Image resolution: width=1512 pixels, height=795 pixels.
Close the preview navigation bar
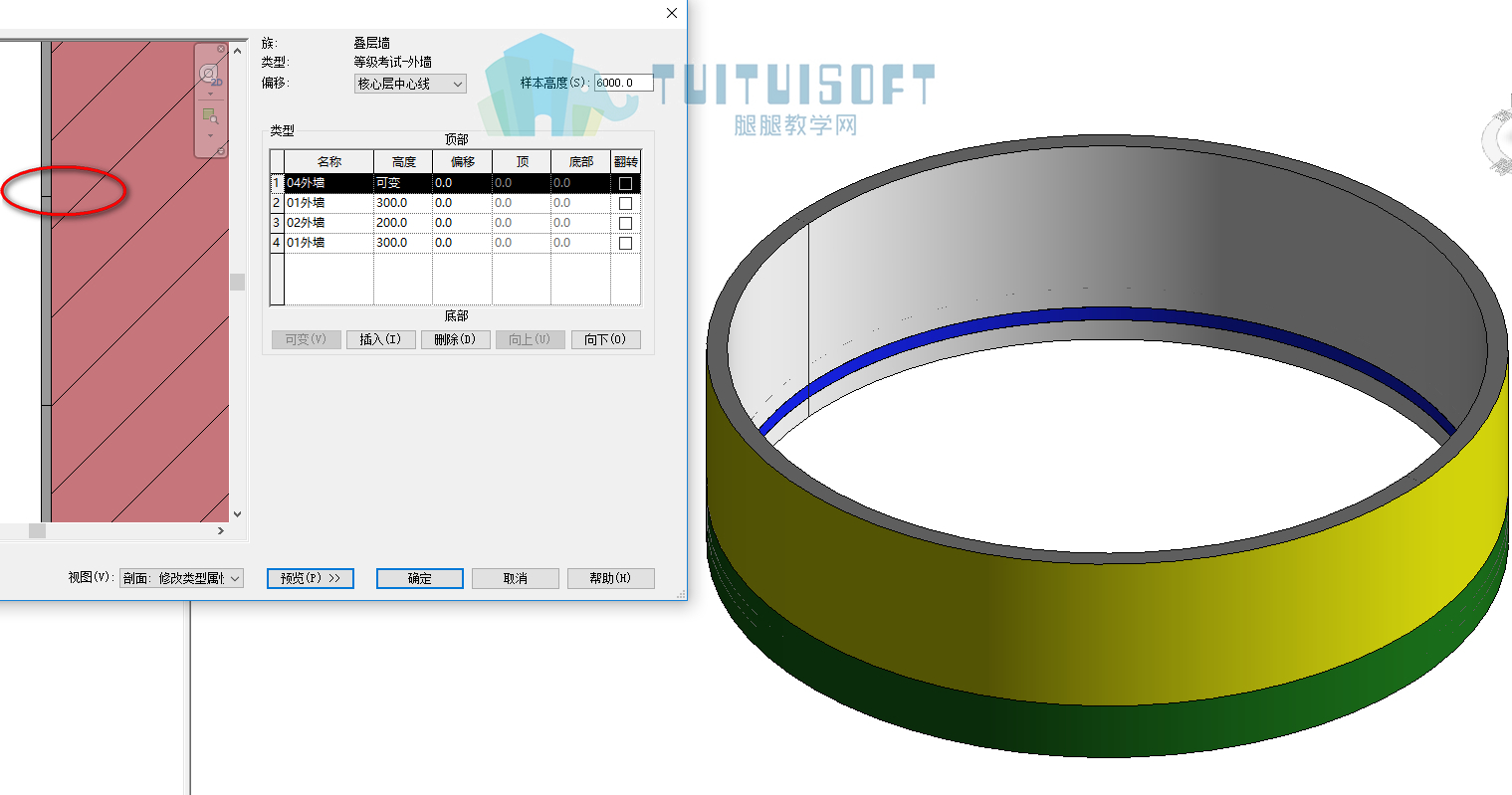tap(221, 49)
